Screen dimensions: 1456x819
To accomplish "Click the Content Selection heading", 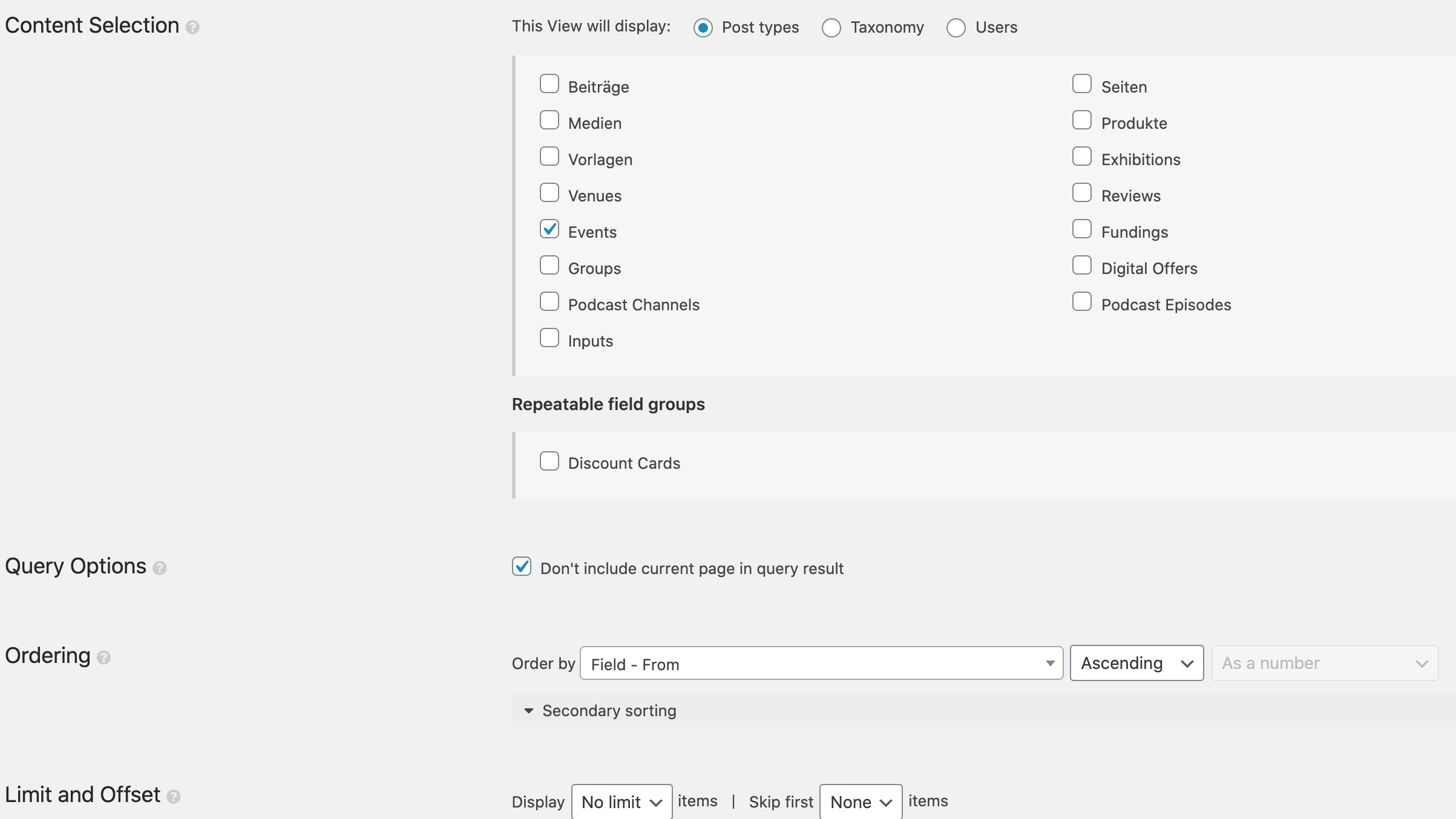I will [x=92, y=25].
